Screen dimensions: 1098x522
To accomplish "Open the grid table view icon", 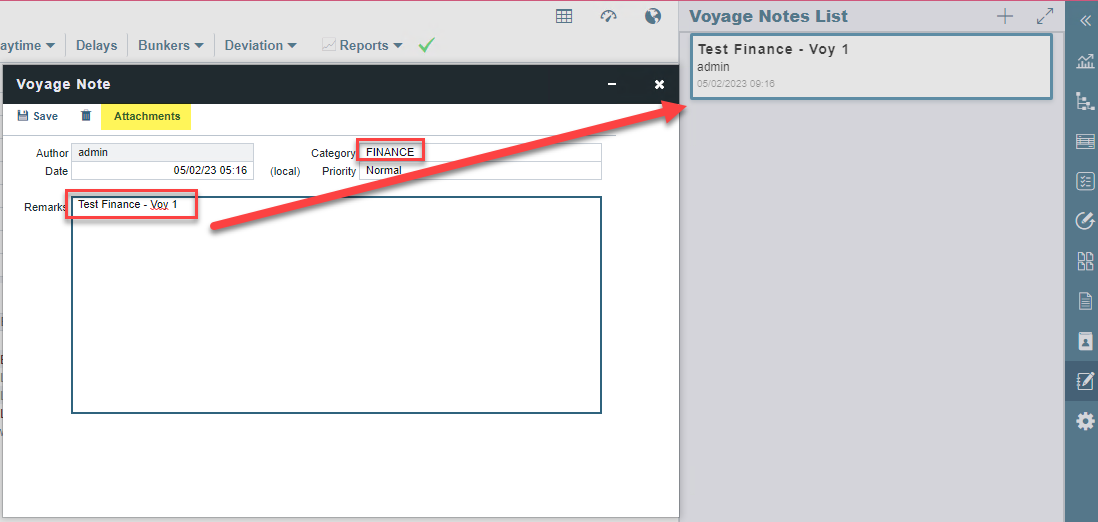I will [x=564, y=16].
